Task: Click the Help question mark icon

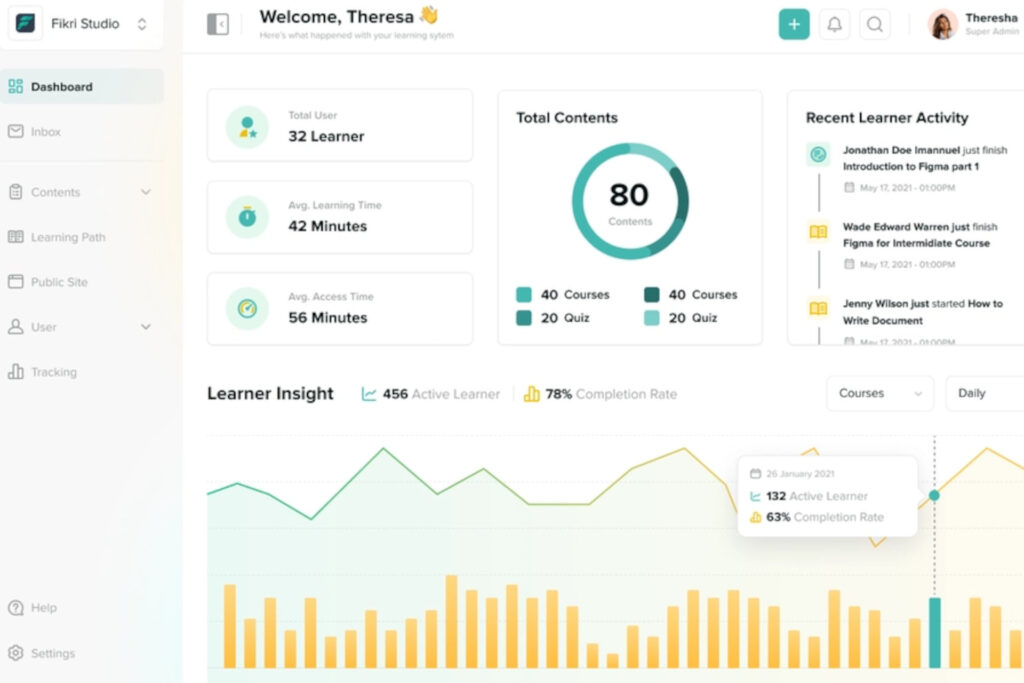Action: [16, 608]
